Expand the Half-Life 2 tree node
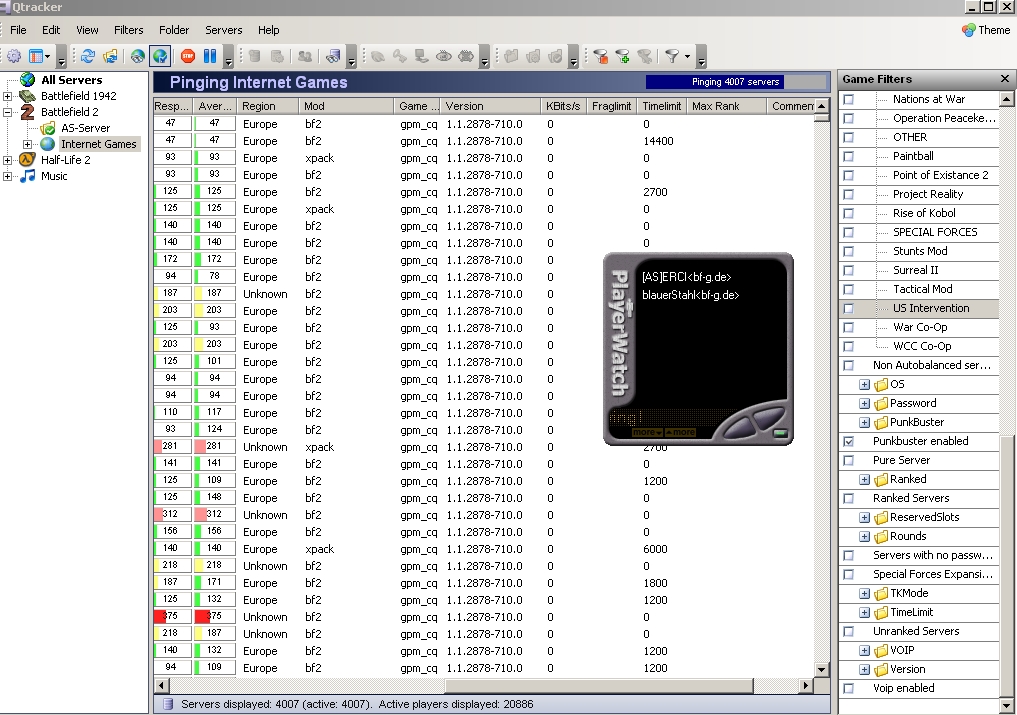This screenshot has height=715, width=1017. click(7, 160)
